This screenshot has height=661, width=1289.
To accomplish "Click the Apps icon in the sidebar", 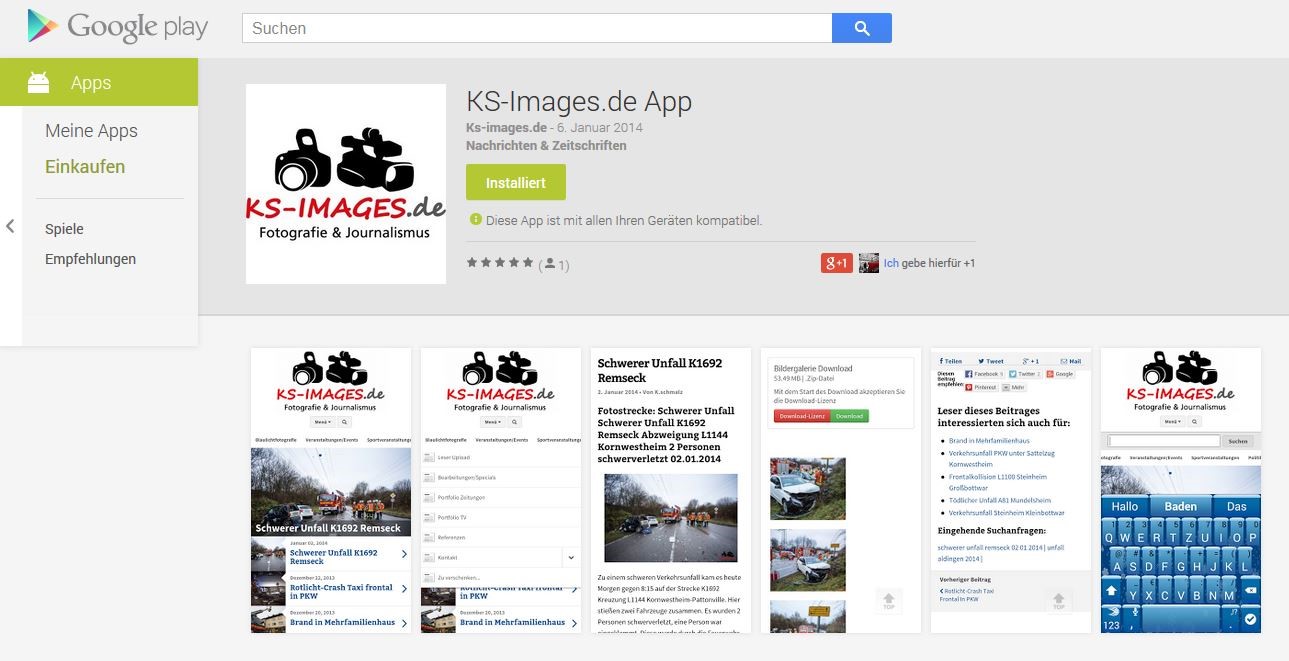I will pyautogui.click(x=37, y=83).
